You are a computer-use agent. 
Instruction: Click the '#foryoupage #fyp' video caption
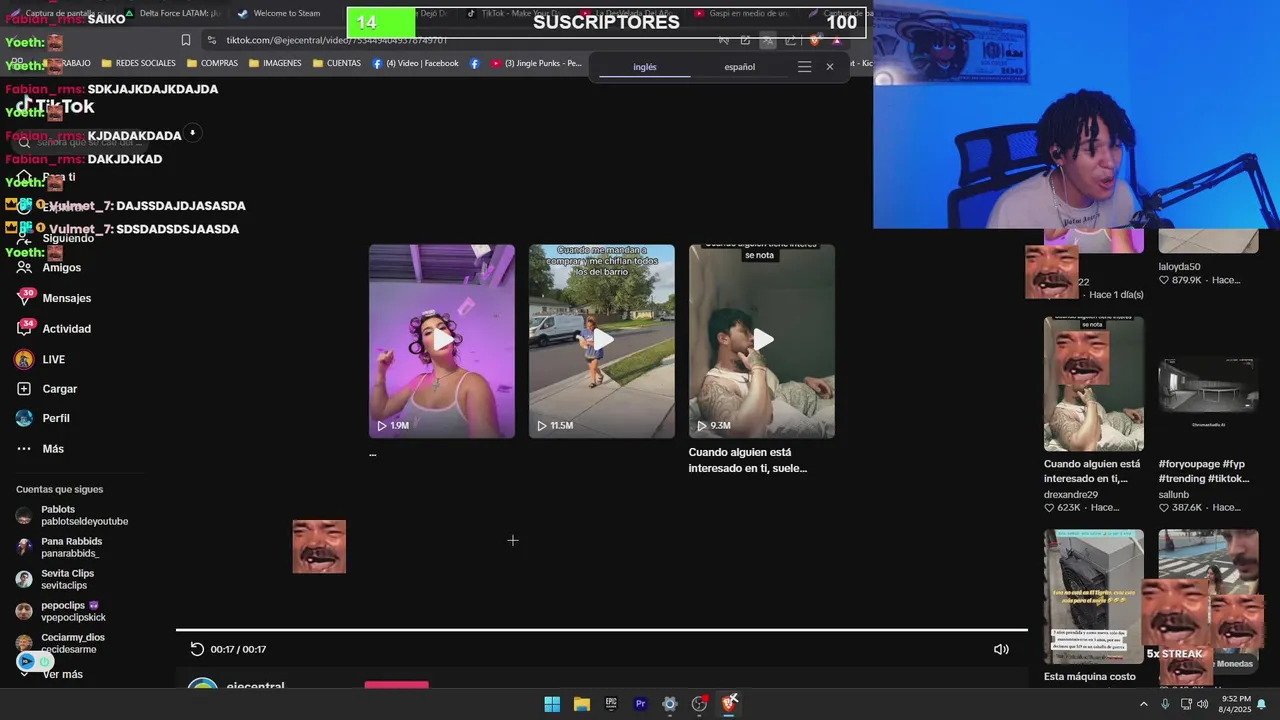click(1203, 471)
